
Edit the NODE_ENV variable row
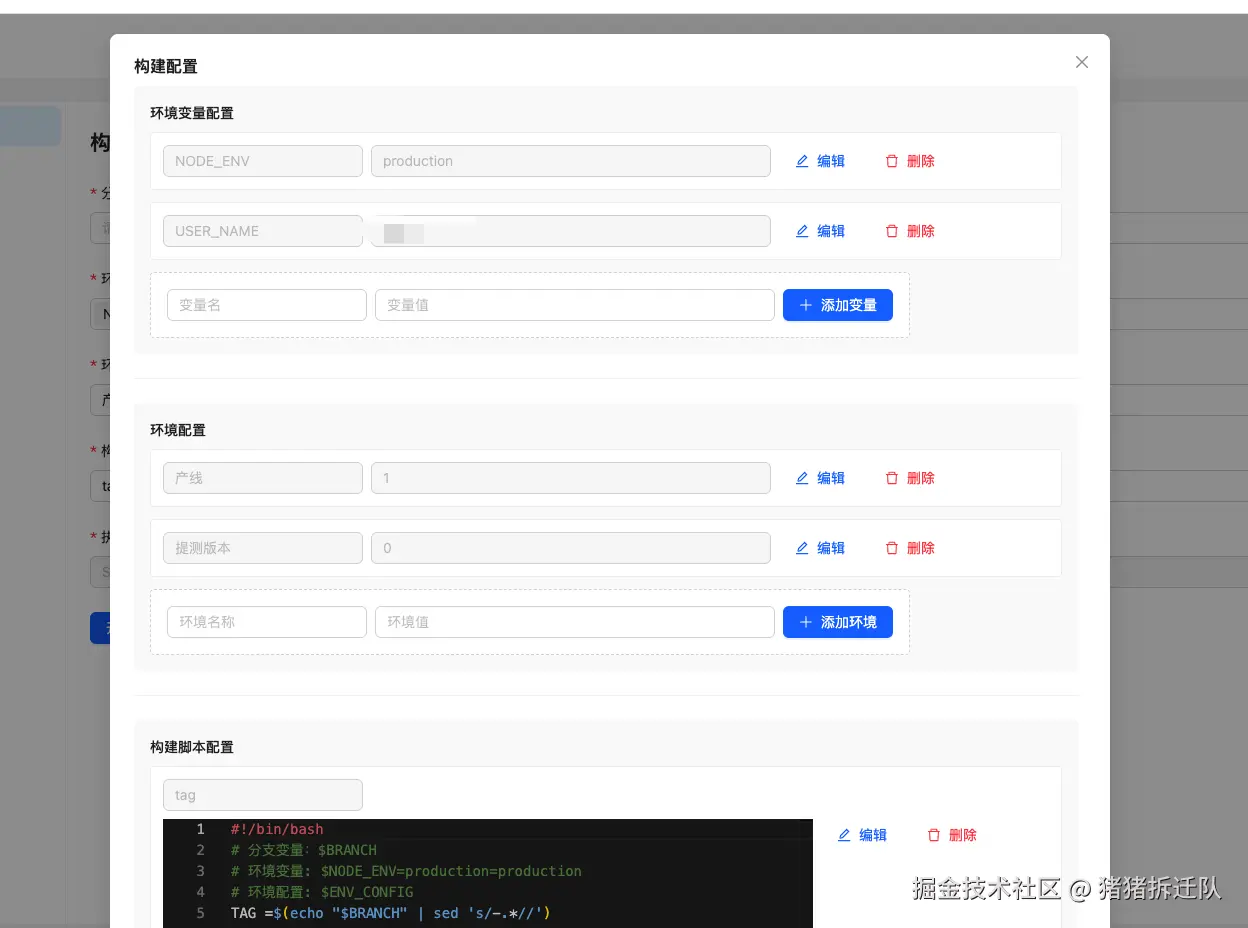tap(820, 161)
